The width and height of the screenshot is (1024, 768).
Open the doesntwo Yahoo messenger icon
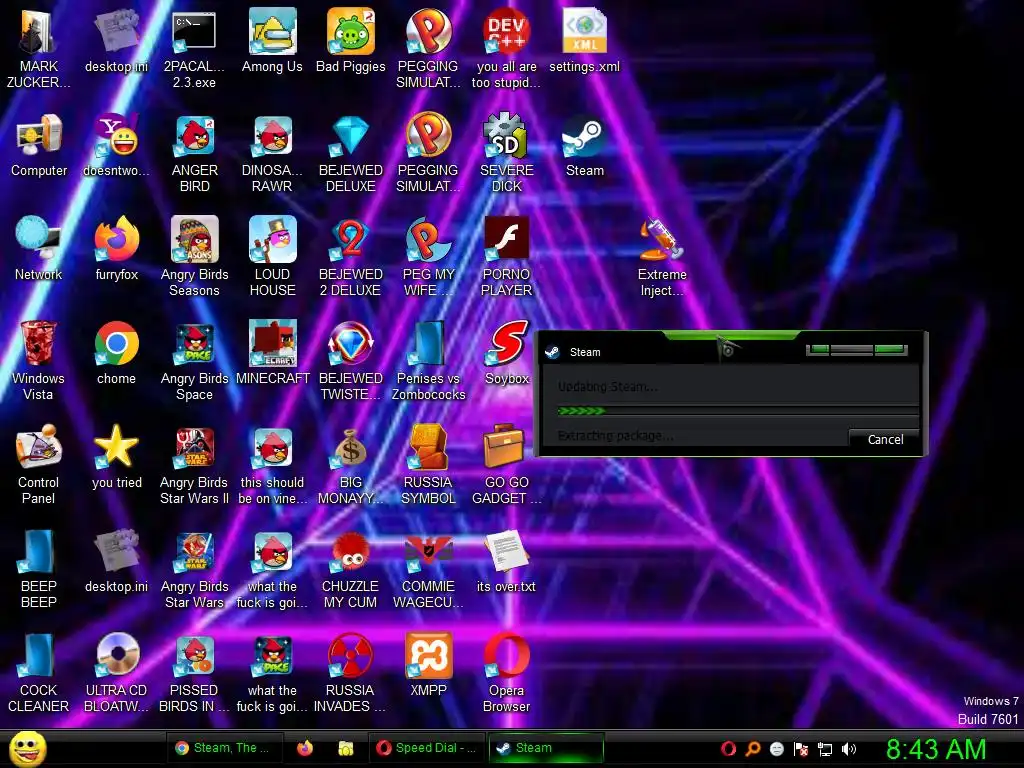pyautogui.click(x=116, y=144)
